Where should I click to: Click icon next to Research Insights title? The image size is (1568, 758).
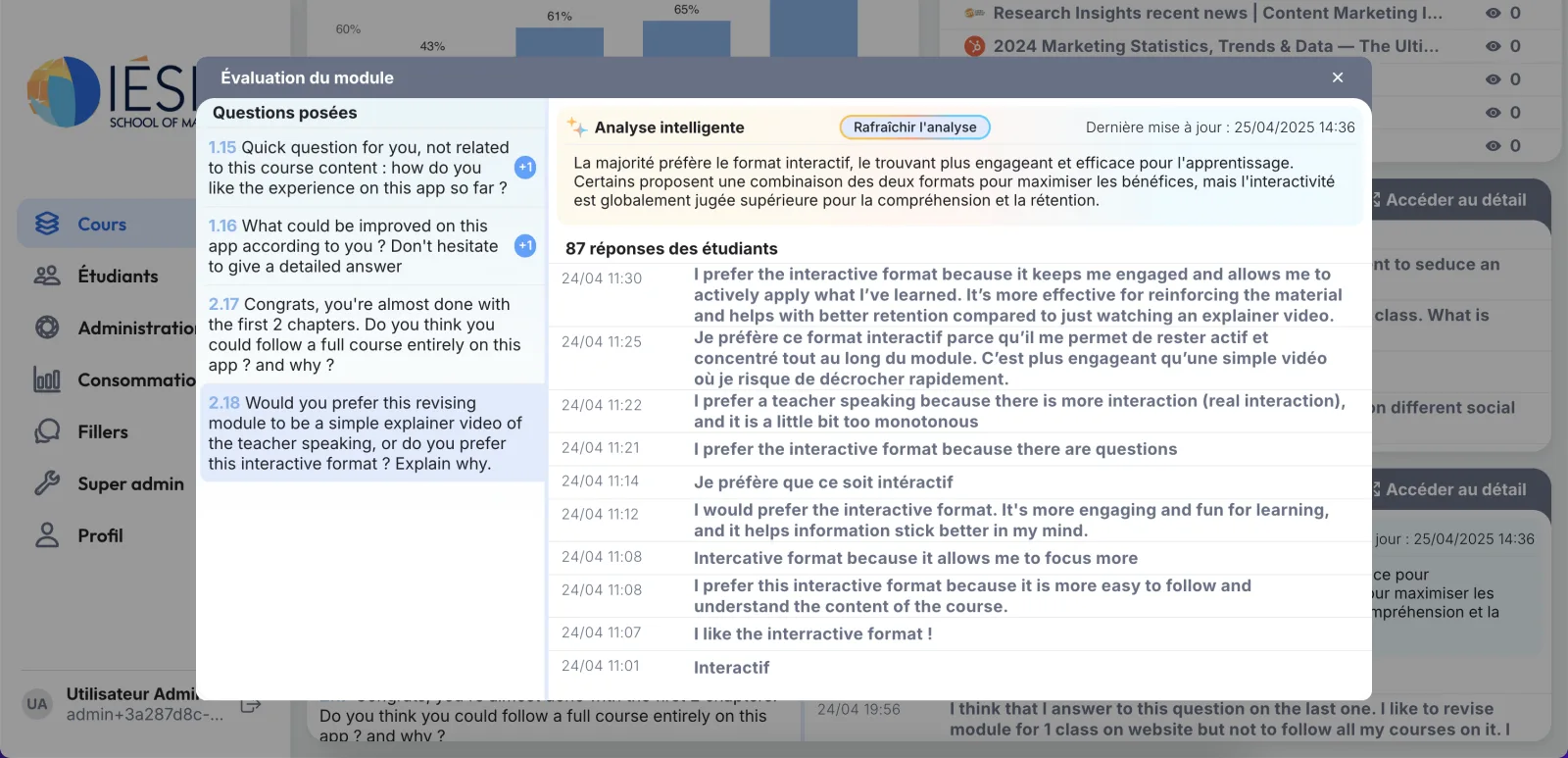coord(974,13)
